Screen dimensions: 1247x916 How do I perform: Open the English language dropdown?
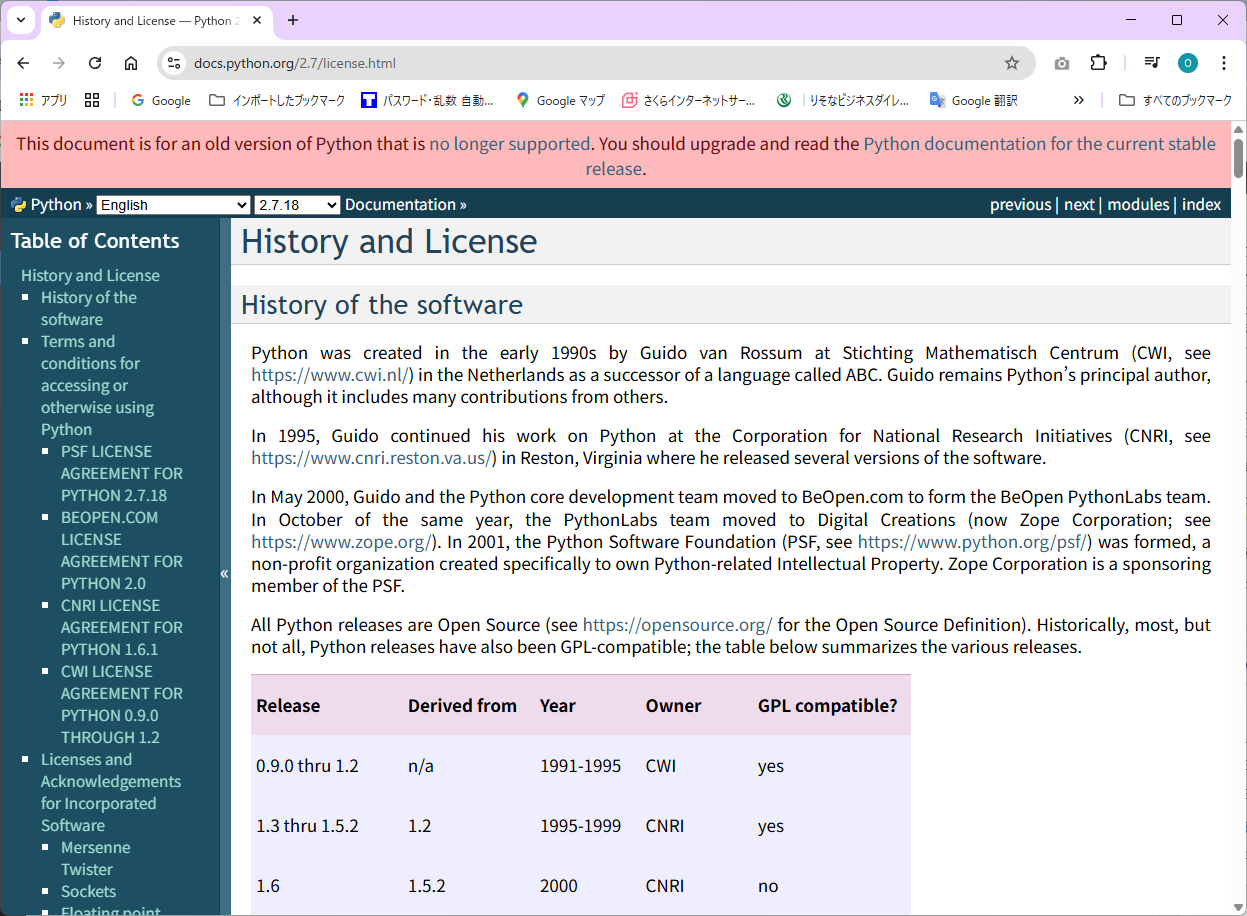[173, 205]
